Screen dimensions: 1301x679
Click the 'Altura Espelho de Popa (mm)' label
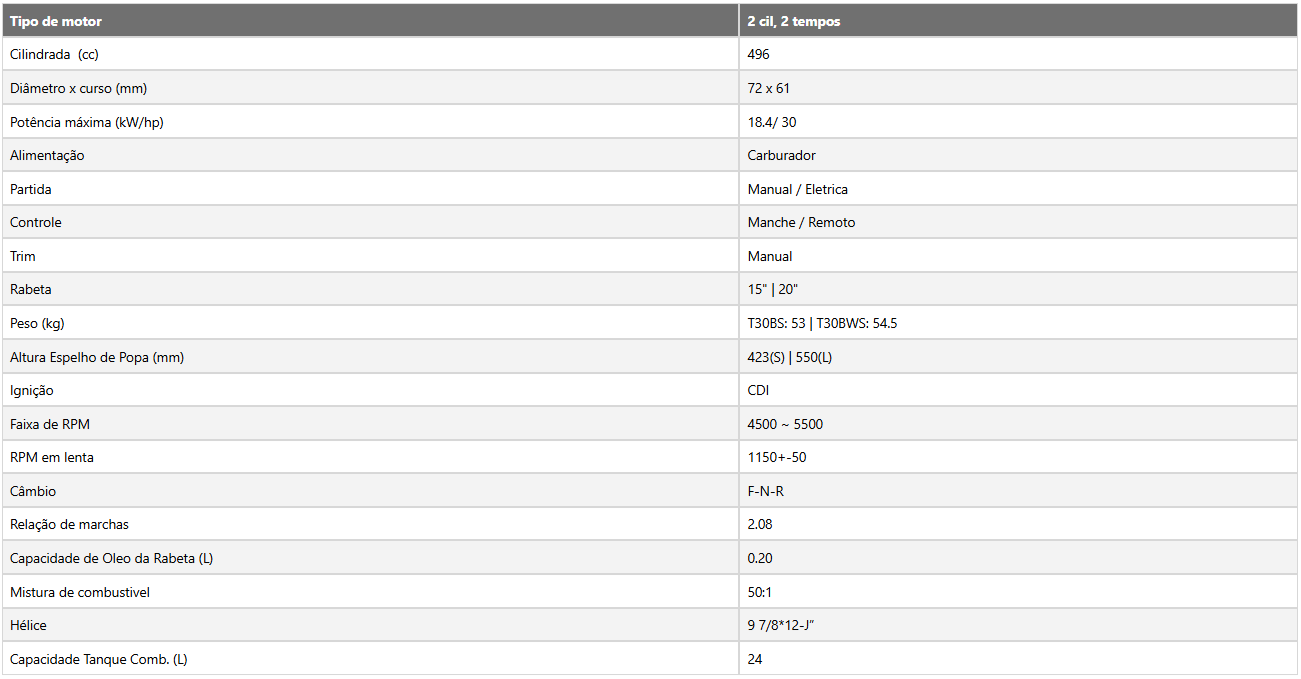tap(97, 357)
